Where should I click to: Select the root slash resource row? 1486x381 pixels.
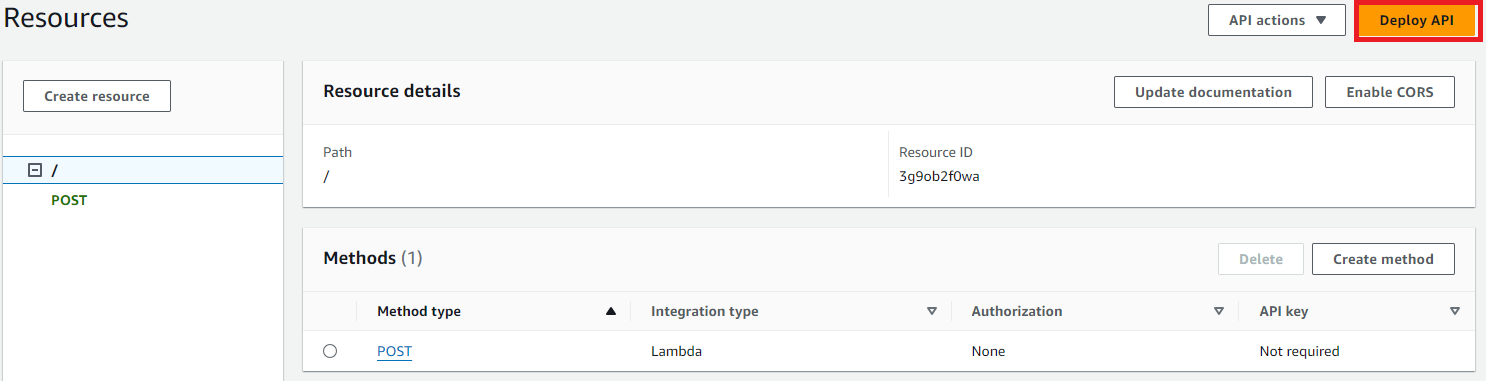(142, 171)
